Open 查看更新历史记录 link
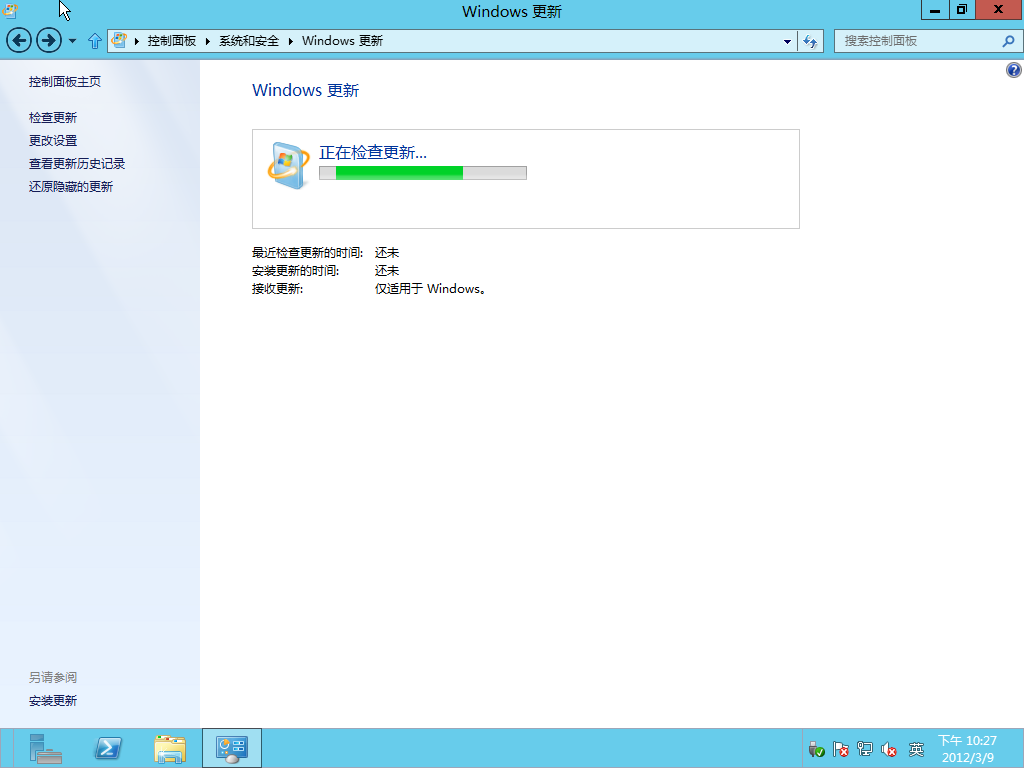The width and height of the screenshot is (1024, 768). point(77,163)
